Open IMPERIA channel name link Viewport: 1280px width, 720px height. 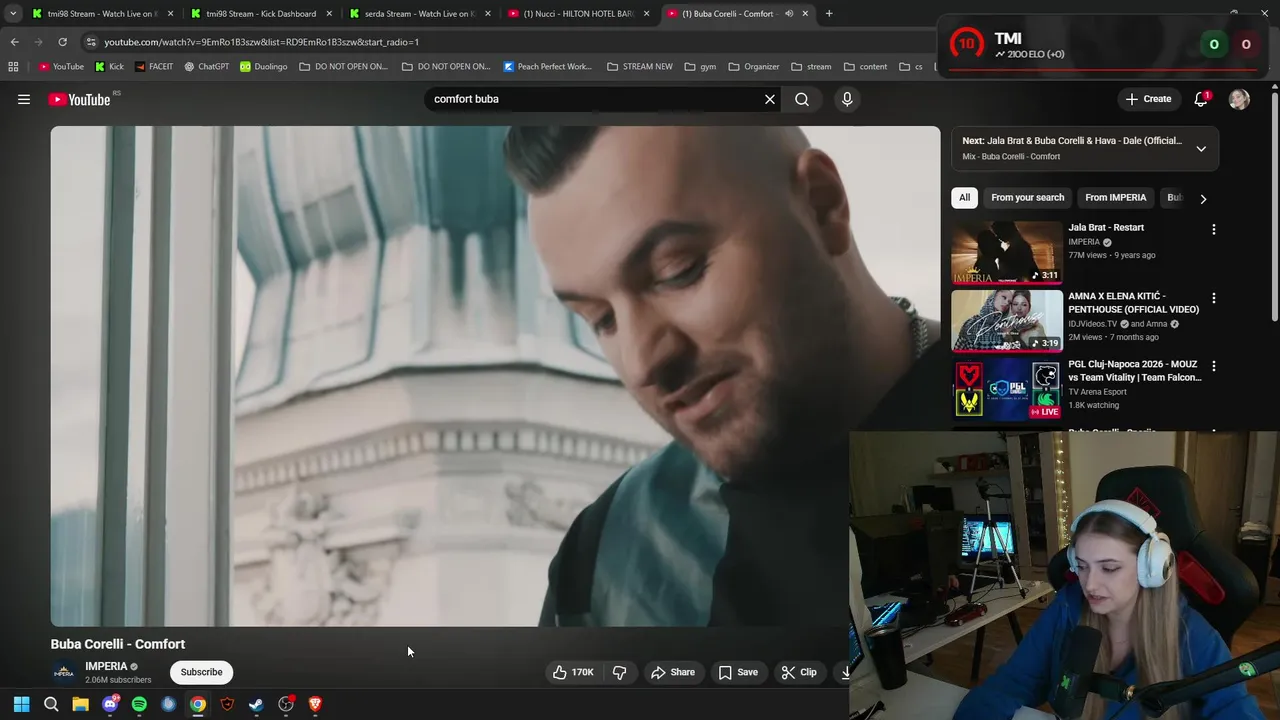[x=106, y=666]
